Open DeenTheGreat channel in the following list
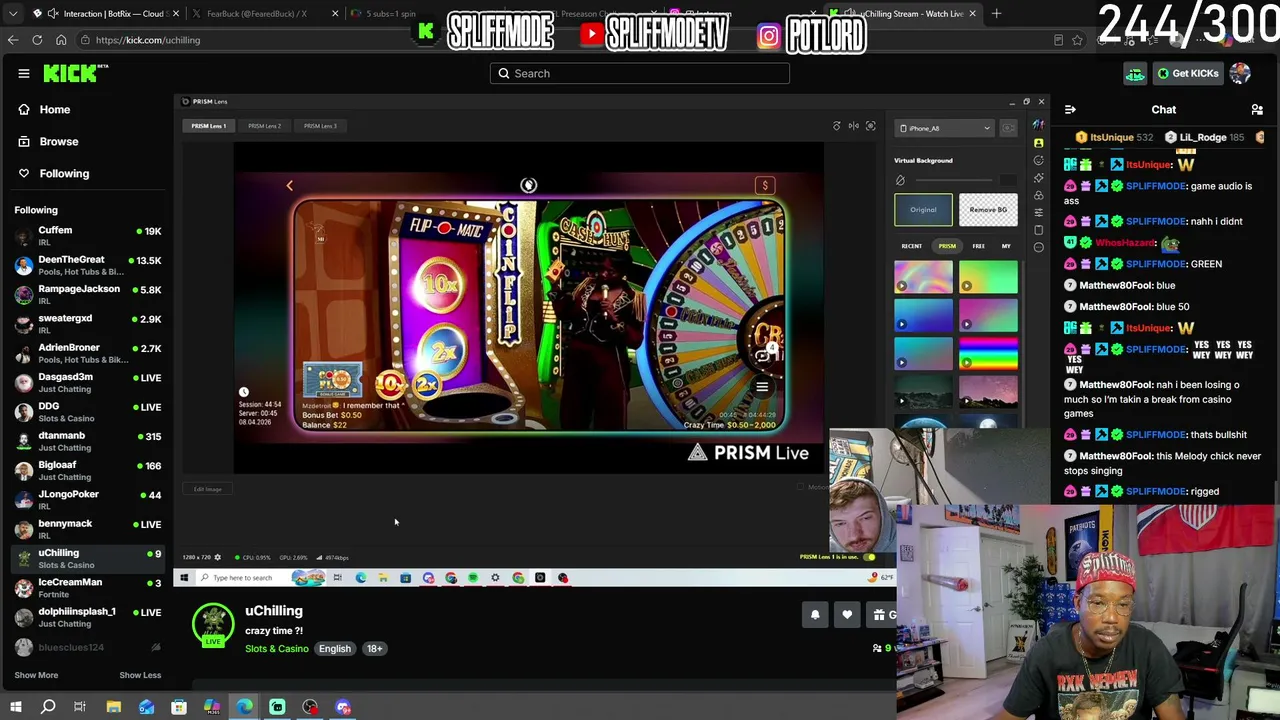Screen dimensions: 1280x720 [x=88, y=265]
